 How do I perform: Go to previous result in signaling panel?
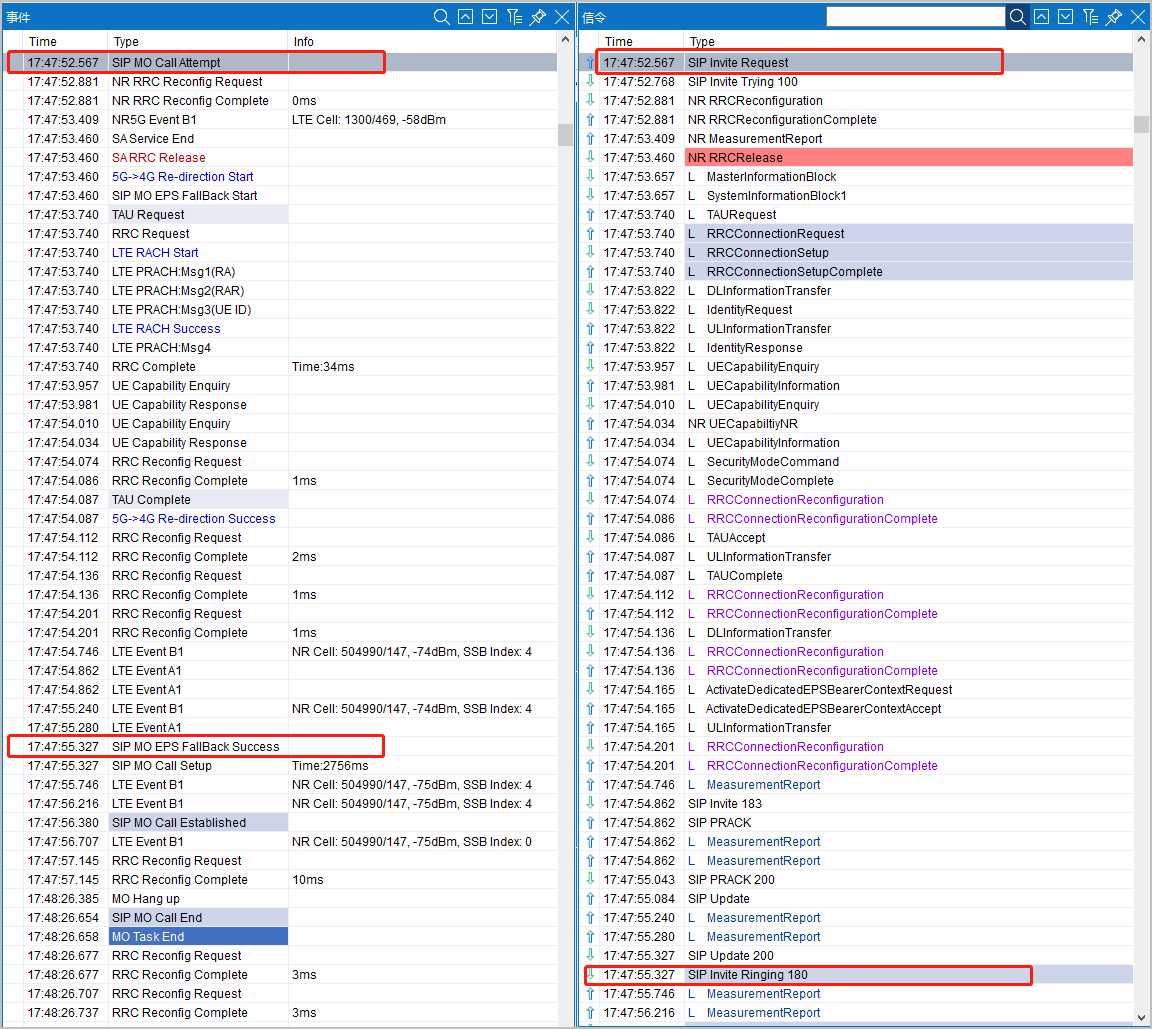tap(1042, 17)
